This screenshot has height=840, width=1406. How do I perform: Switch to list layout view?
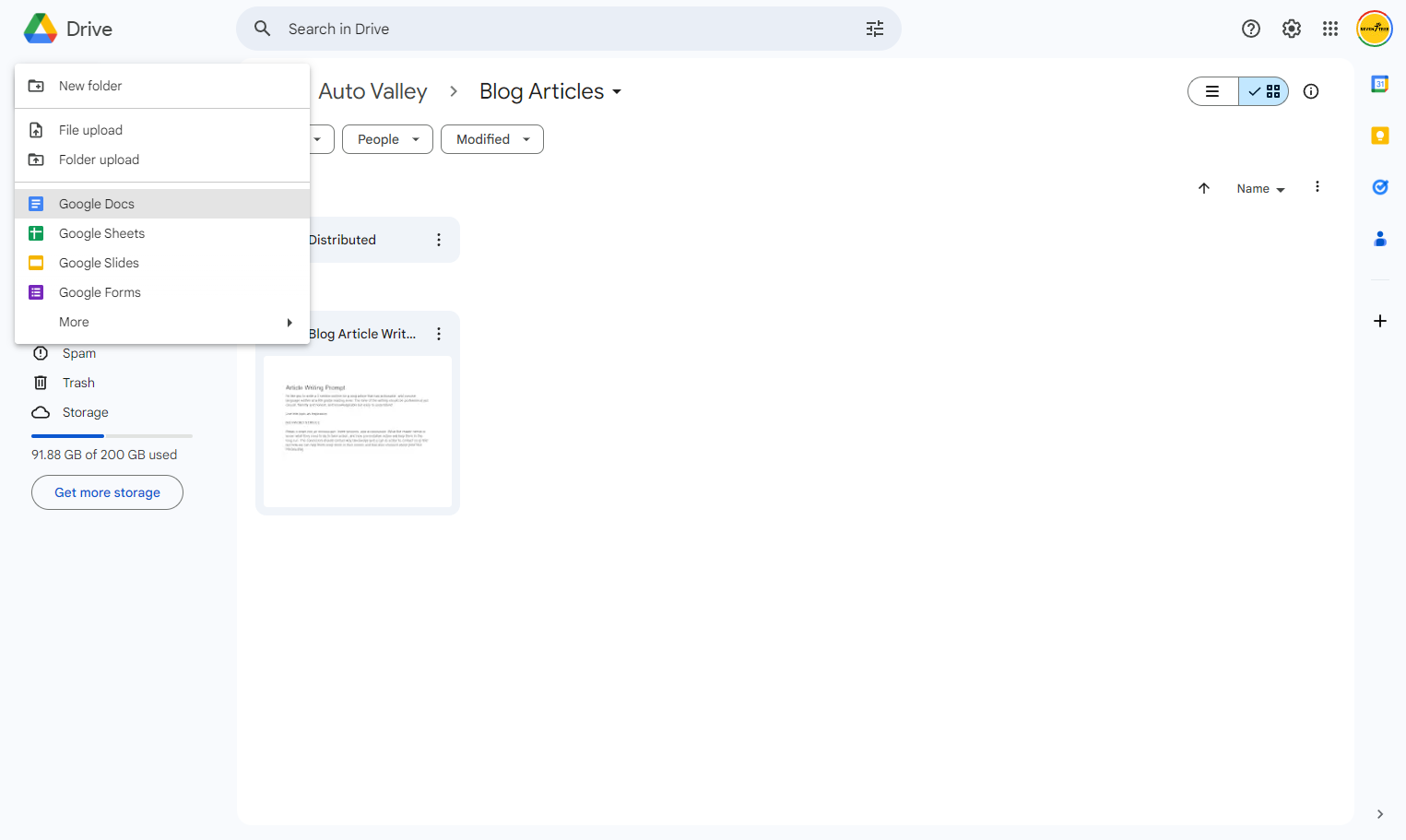point(1213,91)
